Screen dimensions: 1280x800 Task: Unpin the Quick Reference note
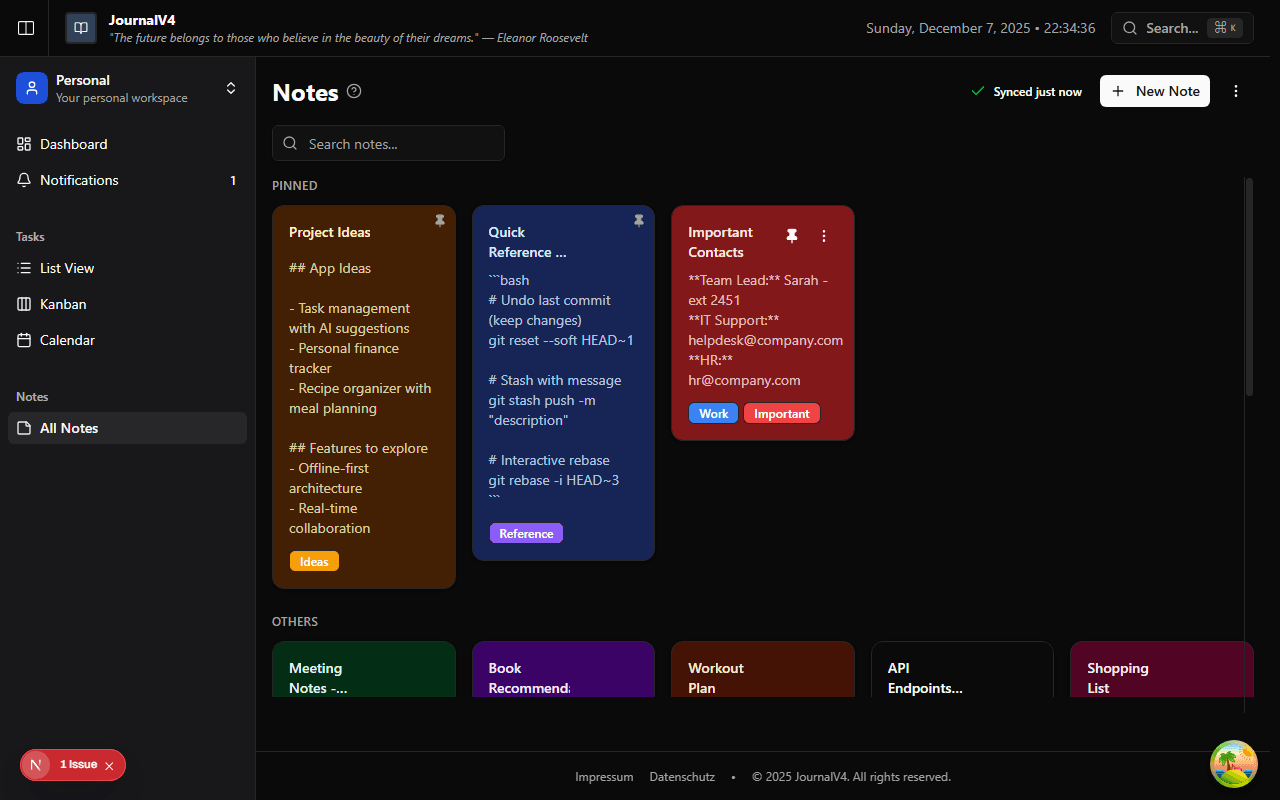click(639, 221)
